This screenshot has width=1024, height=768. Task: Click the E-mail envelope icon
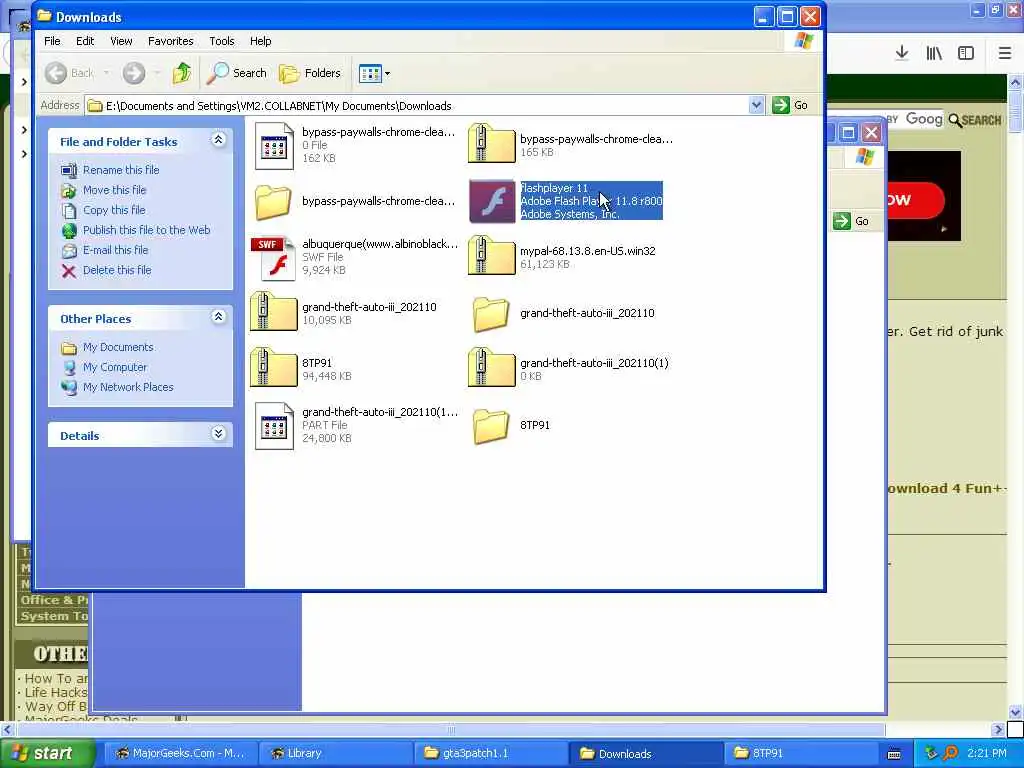click(69, 251)
